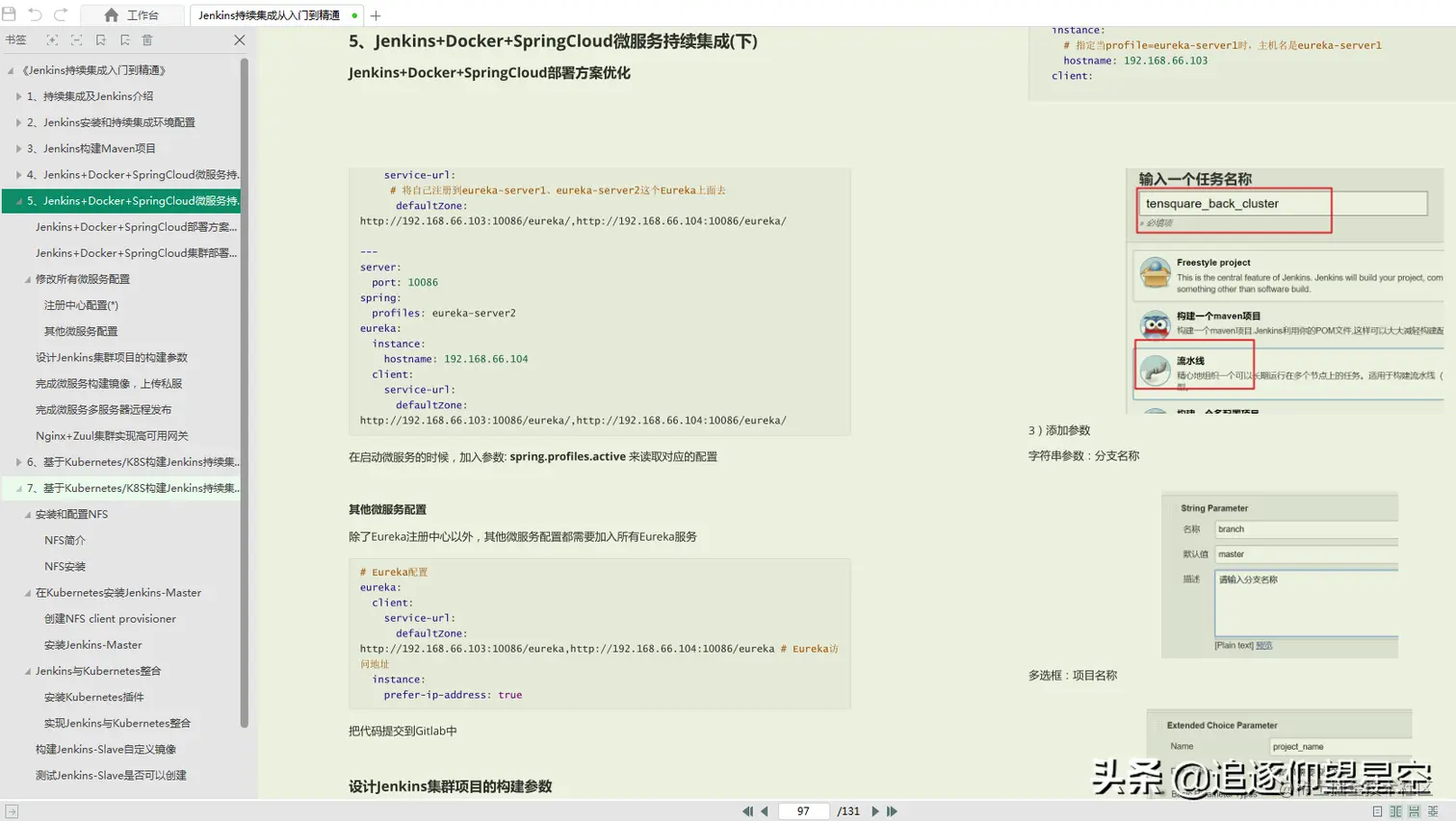Select bookmark Nginx+Zuul集群实现高可用网关
Image resolution: width=1456 pixels, height=821 pixels.
point(112,436)
